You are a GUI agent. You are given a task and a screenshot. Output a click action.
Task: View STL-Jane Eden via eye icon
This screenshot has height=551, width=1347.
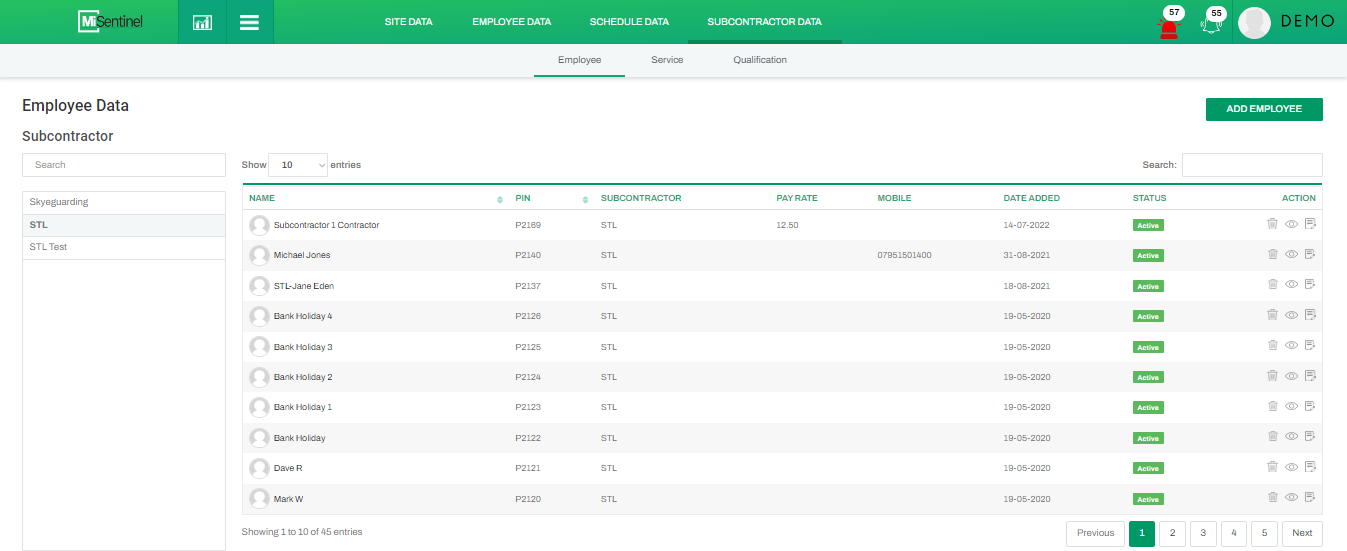point(1291,285)
